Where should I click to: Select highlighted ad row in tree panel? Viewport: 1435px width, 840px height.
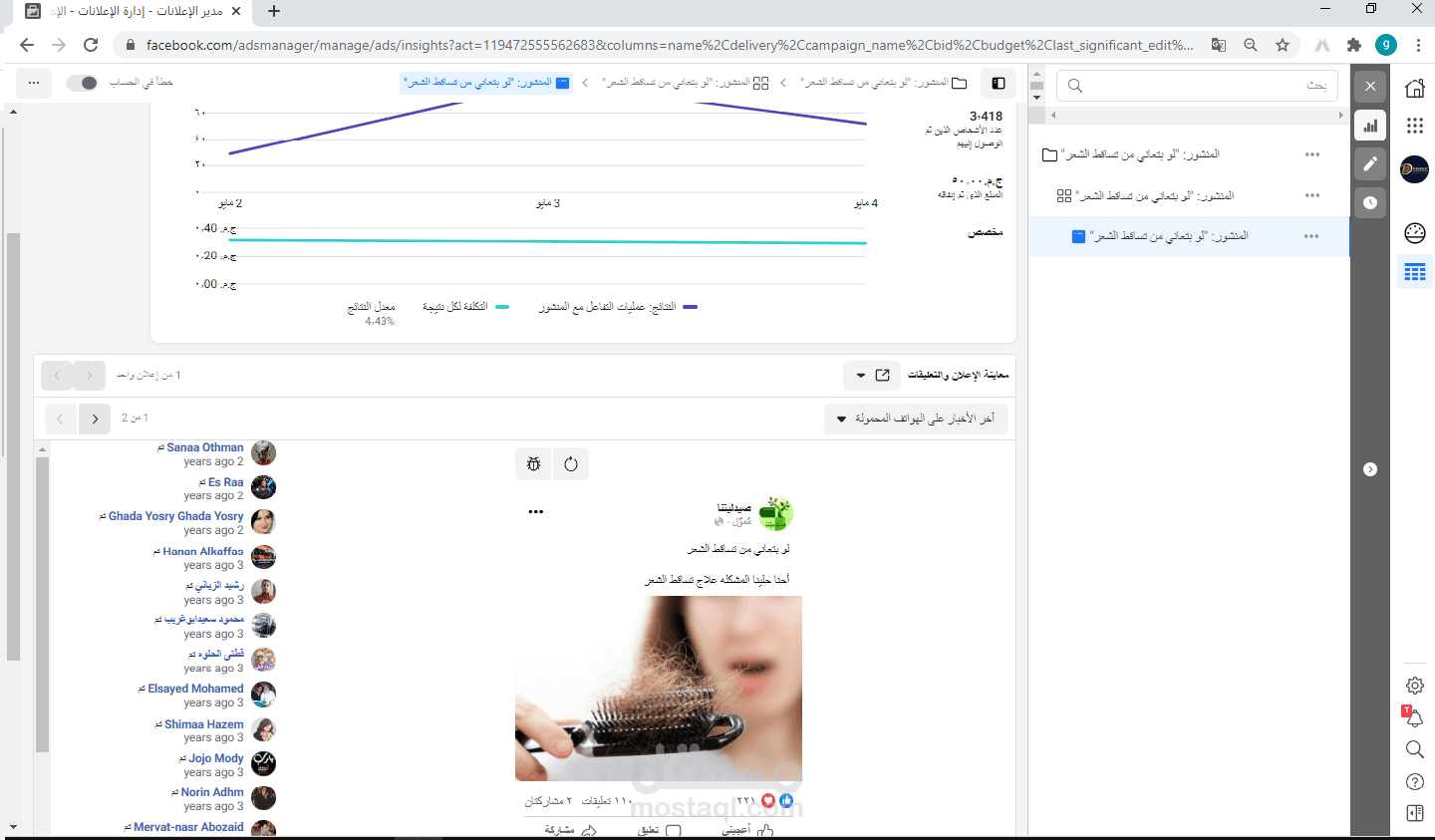(x=1189, y=236)
